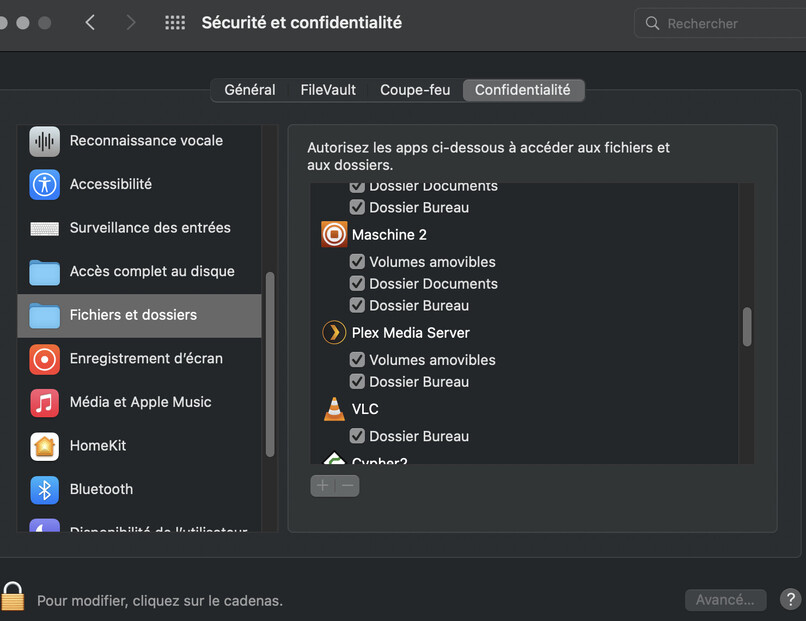This screenshot has width=806, height=621.
Task: Select the HomeKit icon in sidebar
Action: pos(44,445)
